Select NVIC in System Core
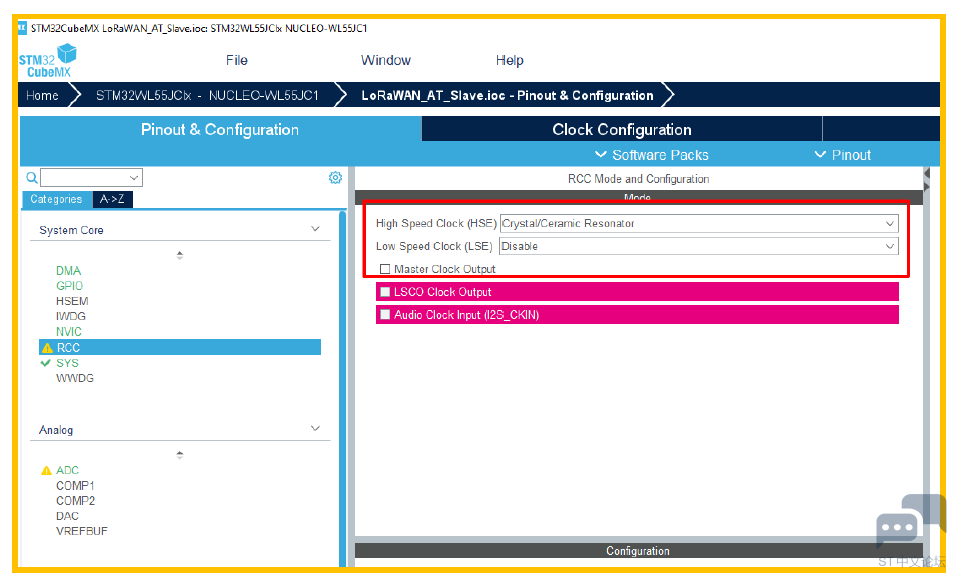The image size is (955, 577). click(x=69, y=331)
